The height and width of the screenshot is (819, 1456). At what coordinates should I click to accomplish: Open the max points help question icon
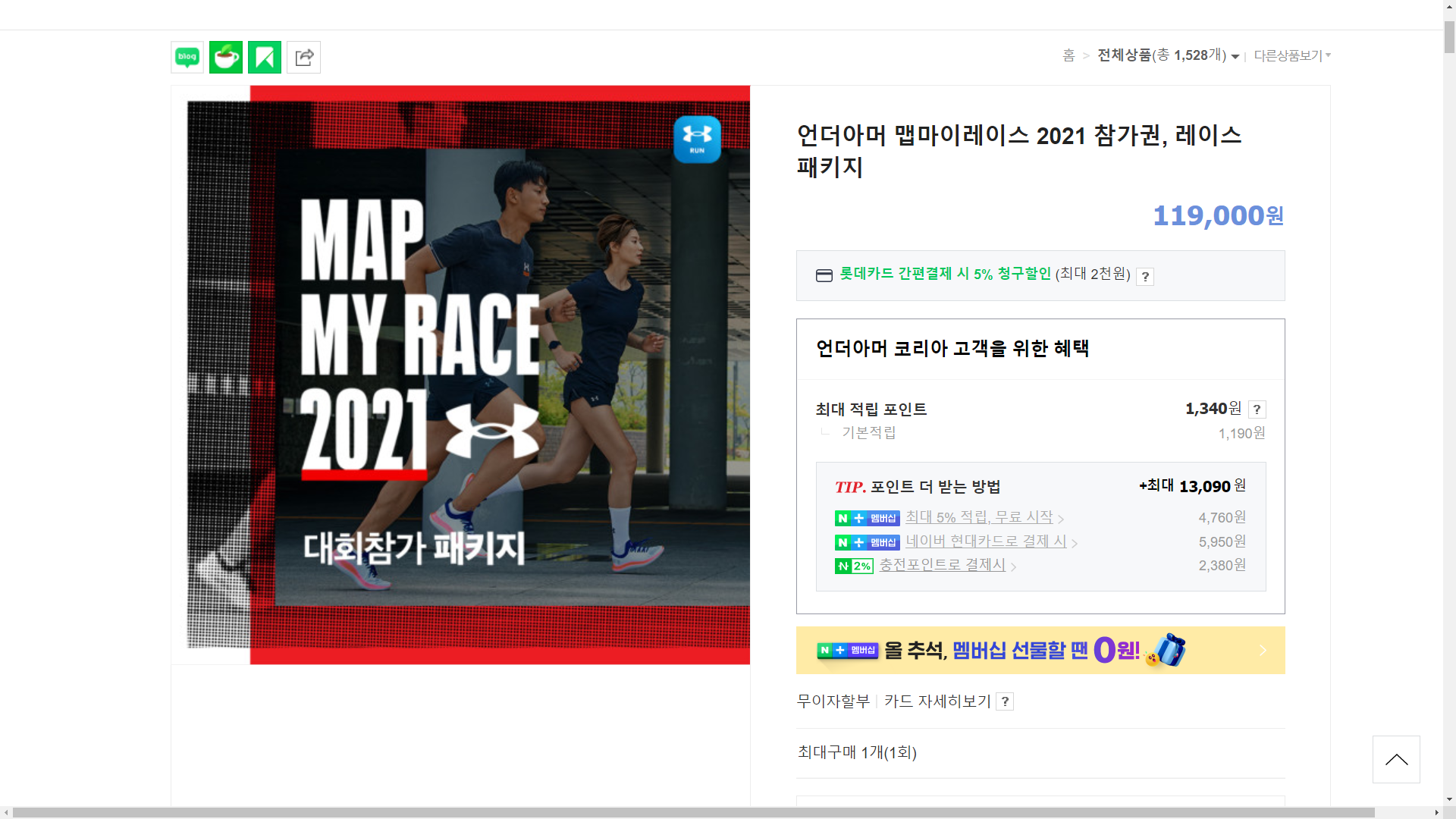1257,409
